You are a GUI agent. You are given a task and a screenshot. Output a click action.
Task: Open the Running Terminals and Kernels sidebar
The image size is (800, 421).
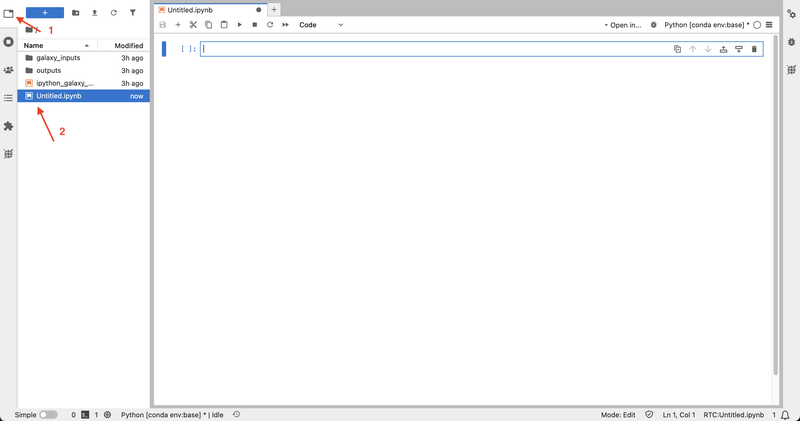(x=9, y=42)
